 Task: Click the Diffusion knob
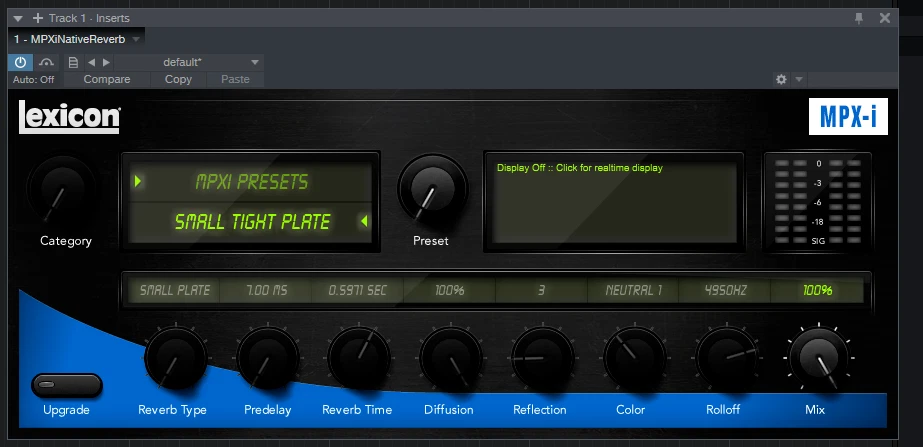tap(451, 357)
